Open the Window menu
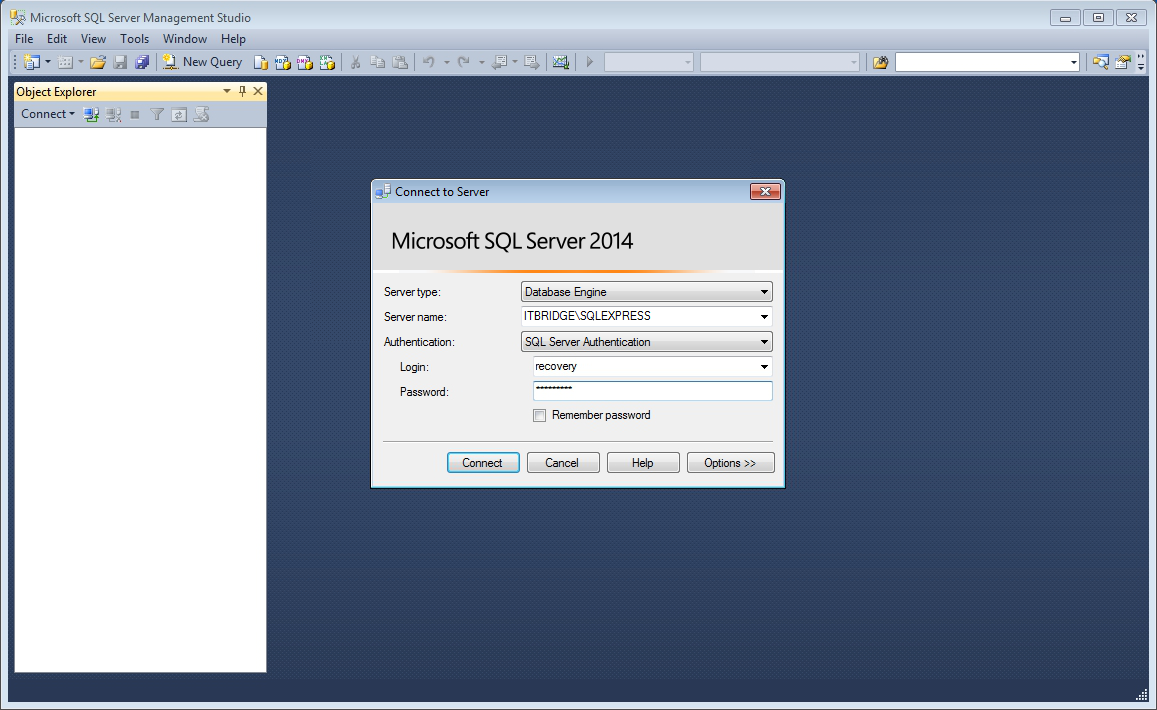The width and height of the screenshot is (1157, 710). tap(184, 39)
